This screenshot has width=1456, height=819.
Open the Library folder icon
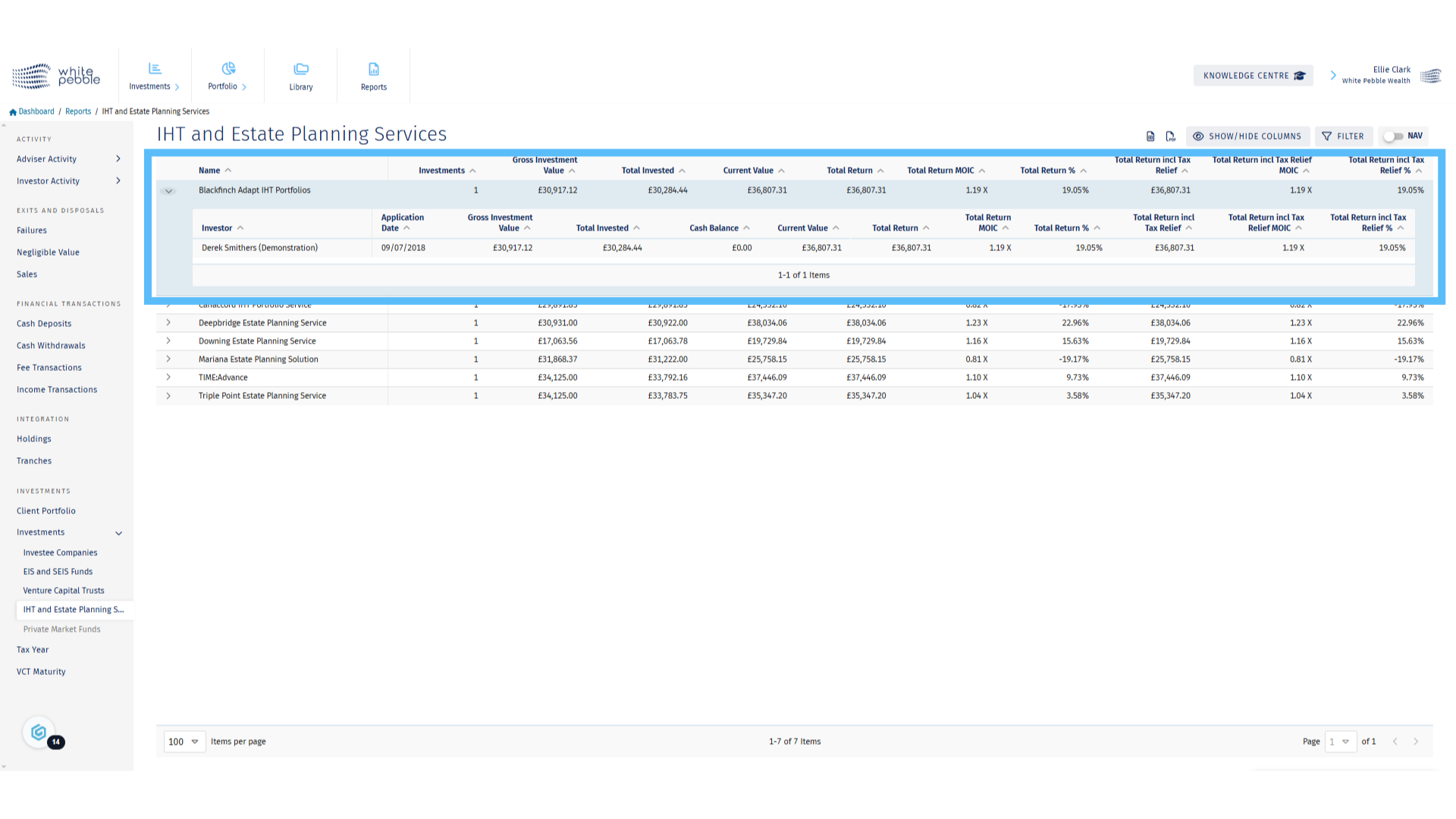tap(301, 69)
